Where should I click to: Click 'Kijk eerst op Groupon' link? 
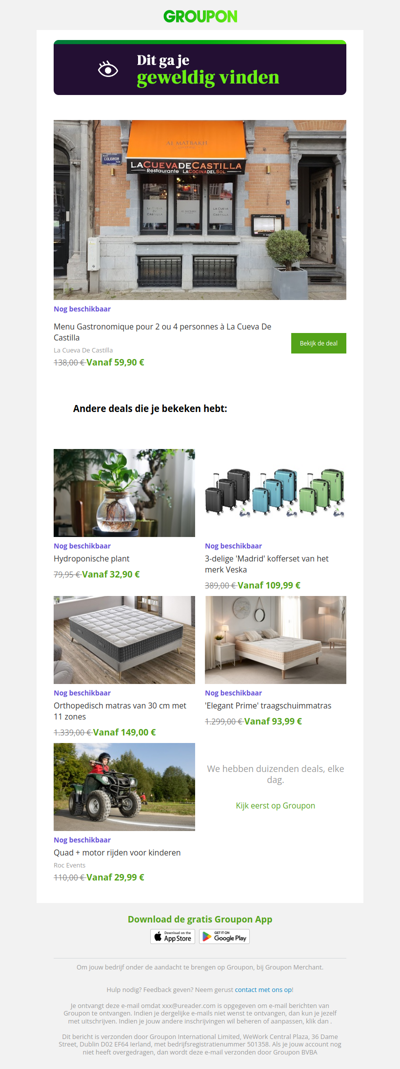275,805
